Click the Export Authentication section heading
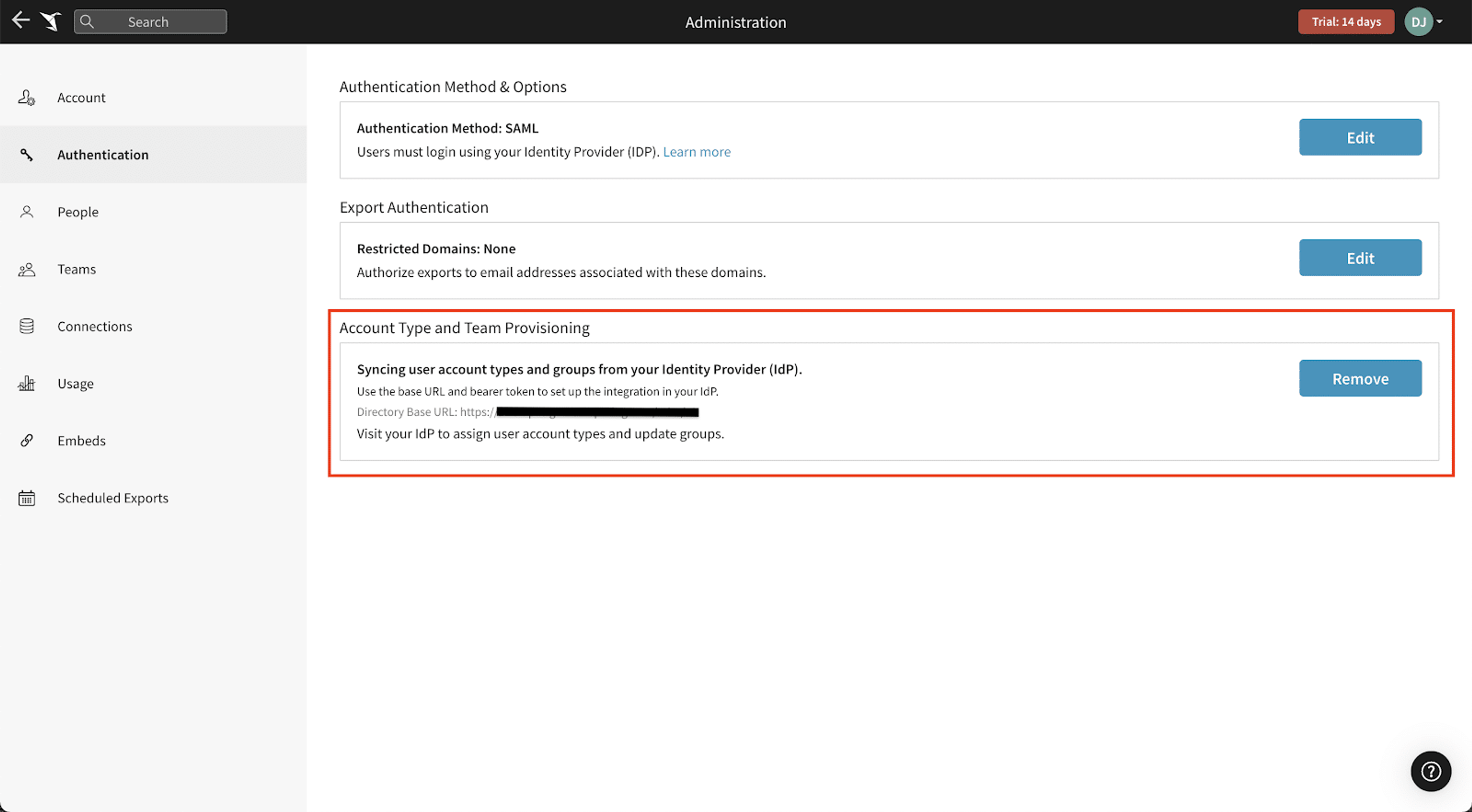This screenshot has height=812, width=1472. [414, 207]
